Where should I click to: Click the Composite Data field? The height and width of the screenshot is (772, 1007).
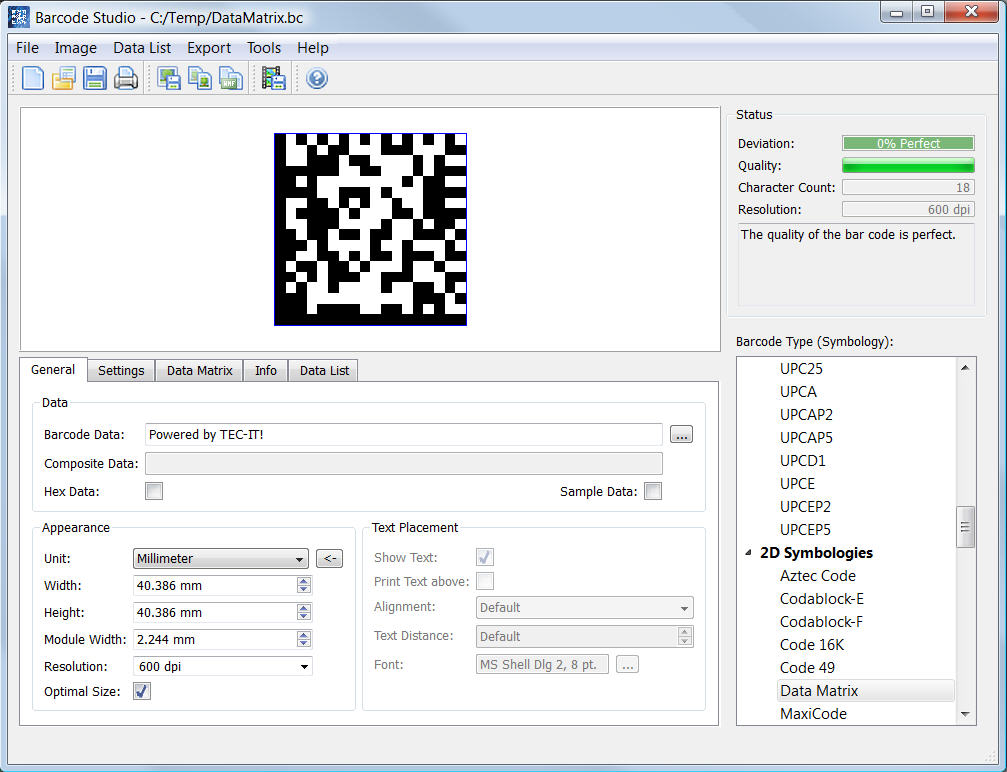click(403, 464)
